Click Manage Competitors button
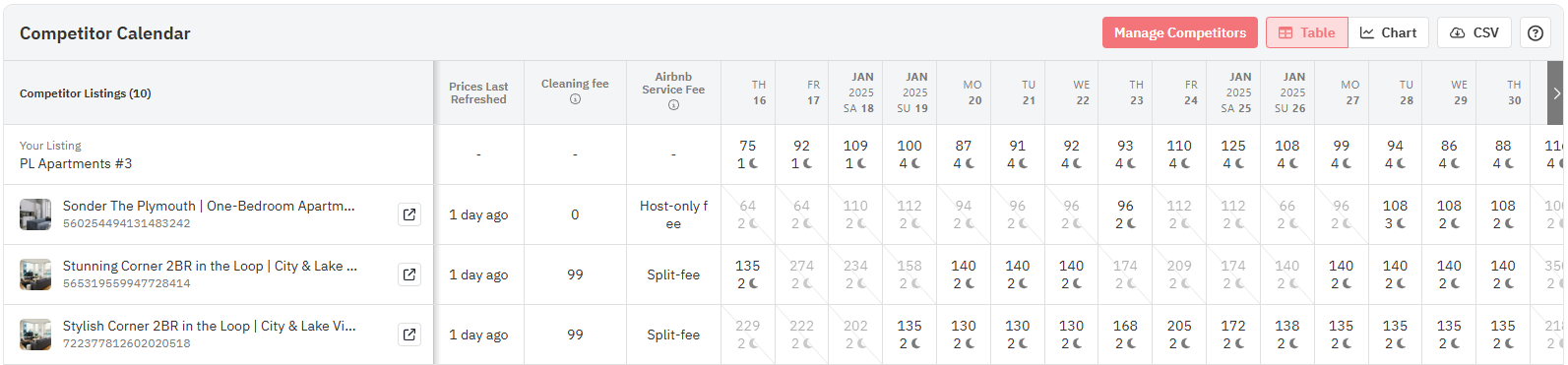Image resolution: width=1568 pixels, height=365 pixels. [x=1179, y=32]
